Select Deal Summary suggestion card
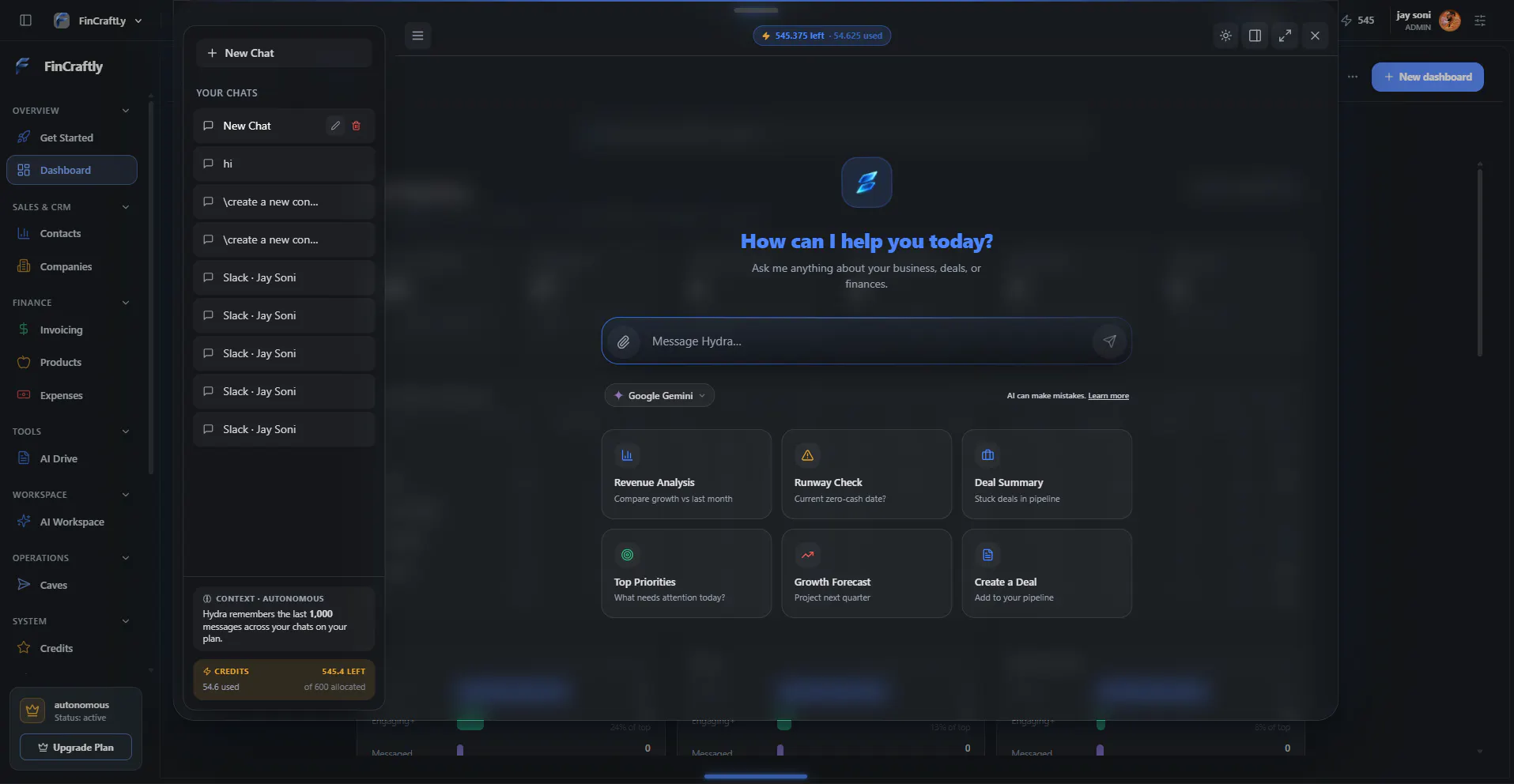This screenshot has height=784, width=1514. (x=1047, y=474)
